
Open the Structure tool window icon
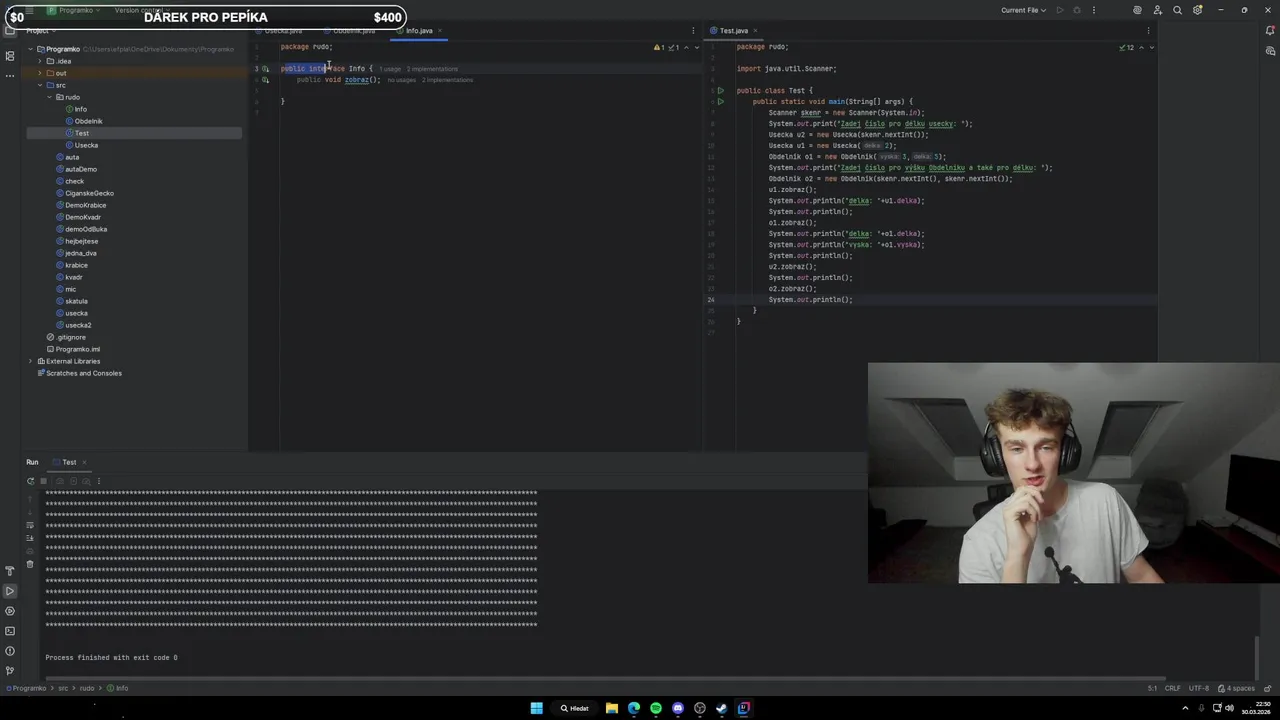pyautogui.click(x=10, y=56)
